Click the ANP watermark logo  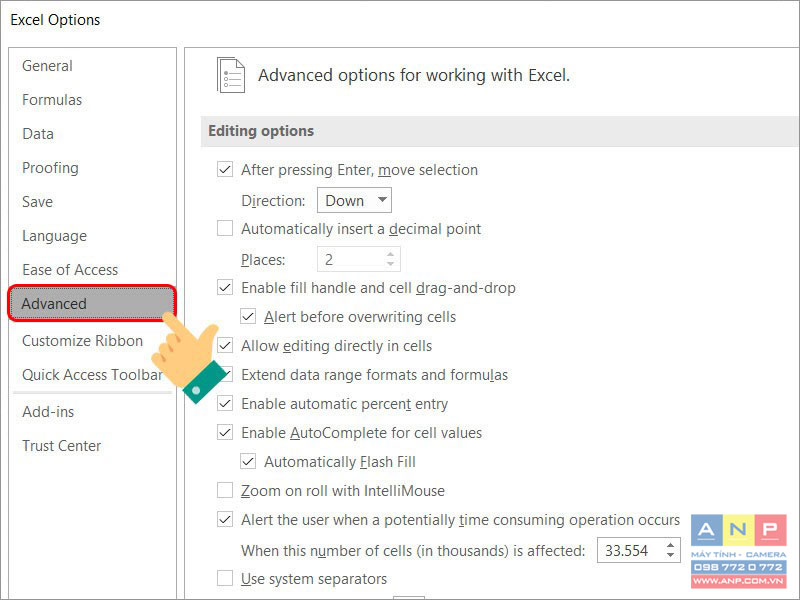pyautogui.click(x=739, y=551)
